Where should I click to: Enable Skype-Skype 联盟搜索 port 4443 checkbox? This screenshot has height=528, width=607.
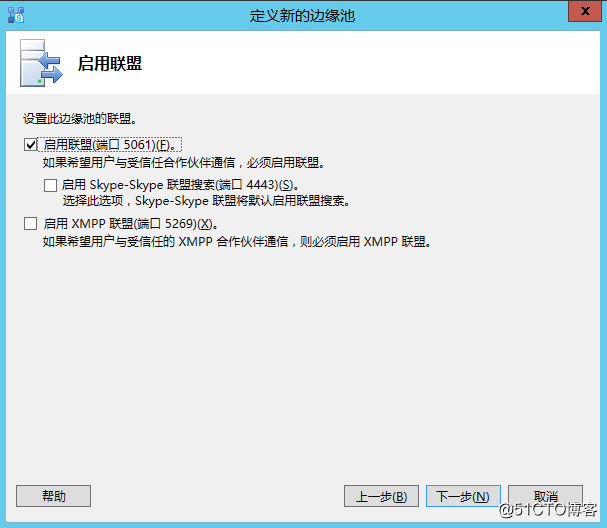click(50, 185)
